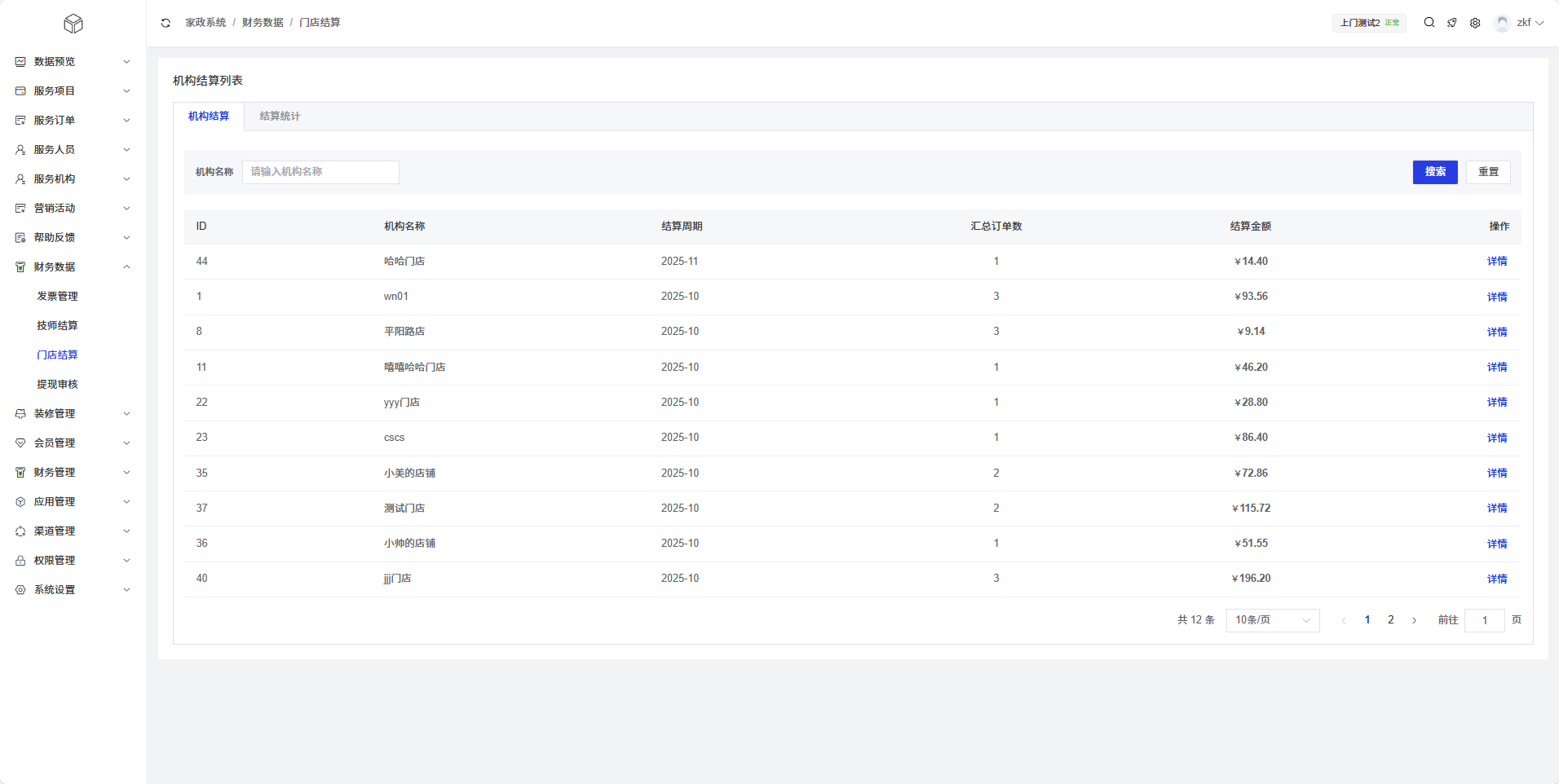1559x784 pixels.
Task: Open 详情 for jjj门店
Action: coord(1497,579)
